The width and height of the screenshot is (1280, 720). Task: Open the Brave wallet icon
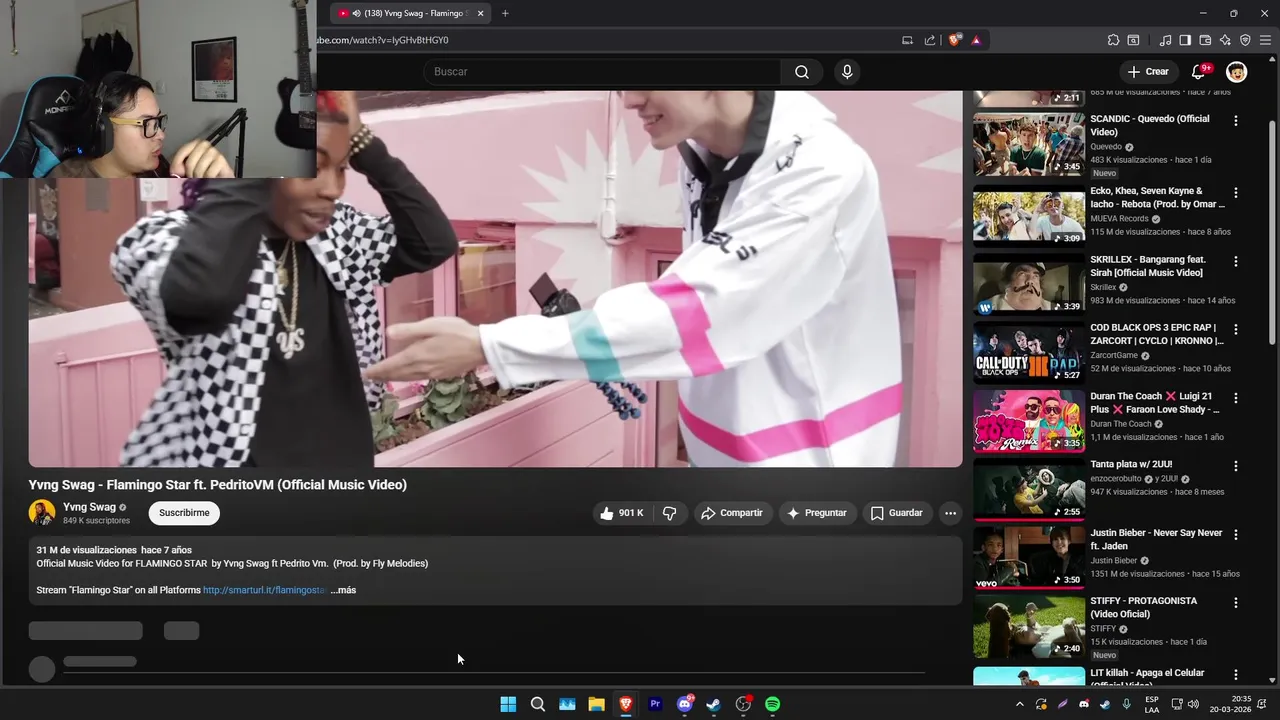[x=1205, y=40]
